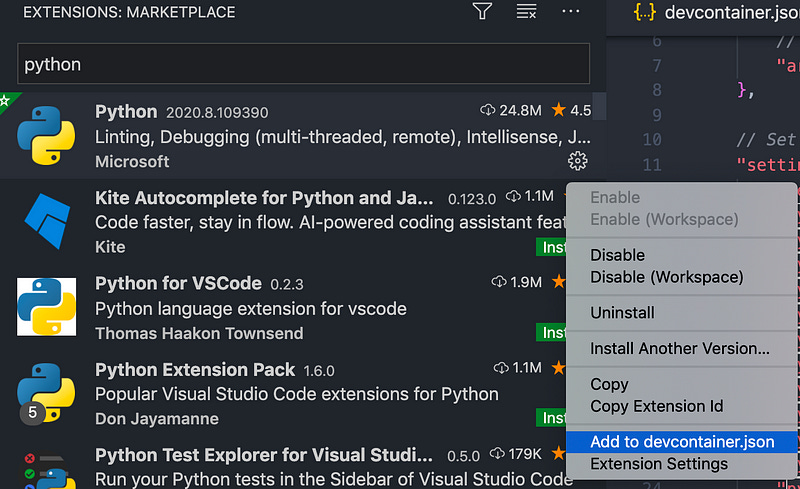Open Extension Settings from the menu

point(659,464)
